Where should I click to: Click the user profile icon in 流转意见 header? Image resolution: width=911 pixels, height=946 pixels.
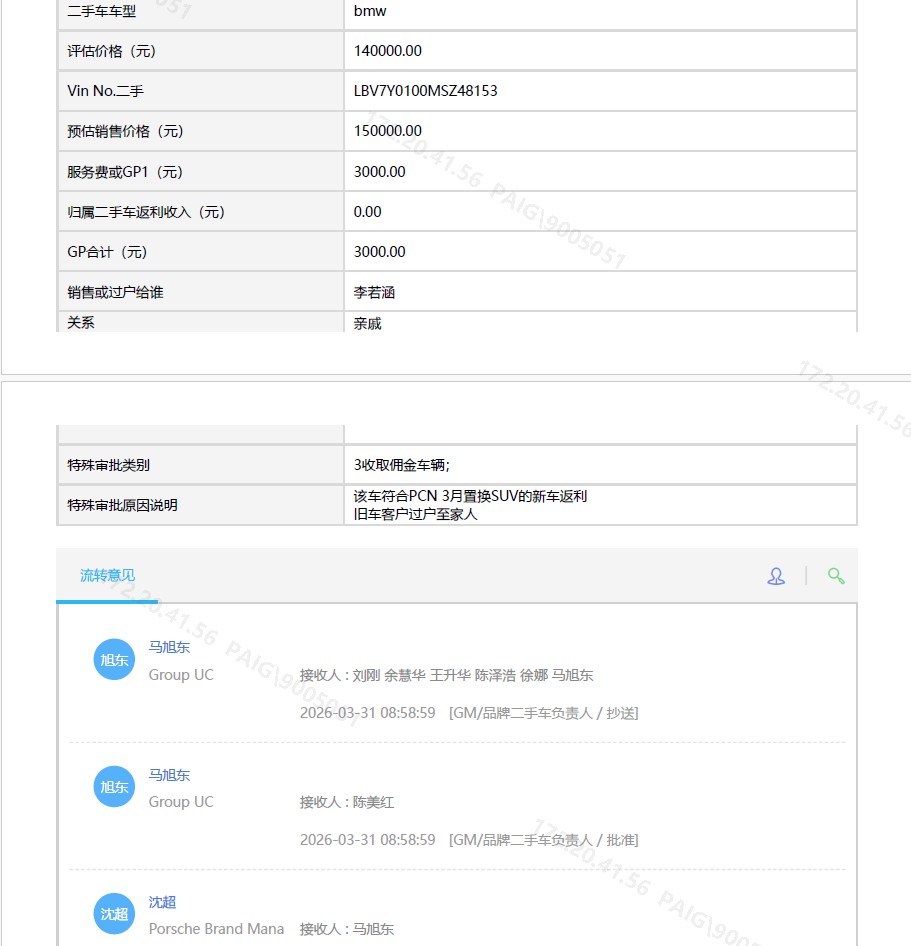[x=776, y=576]
